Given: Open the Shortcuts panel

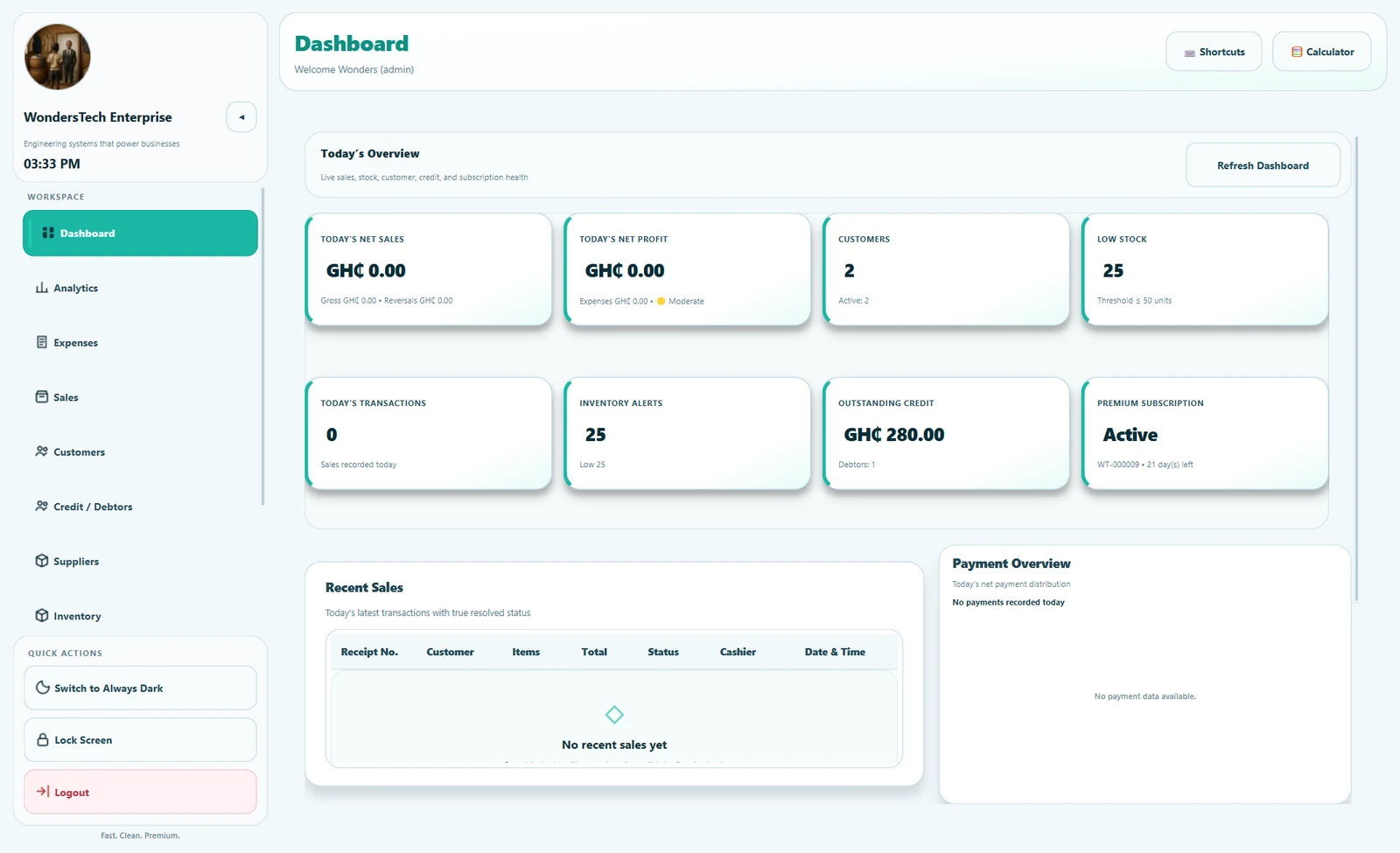Looking at the screenshot, I should (x=1214, y=52).
